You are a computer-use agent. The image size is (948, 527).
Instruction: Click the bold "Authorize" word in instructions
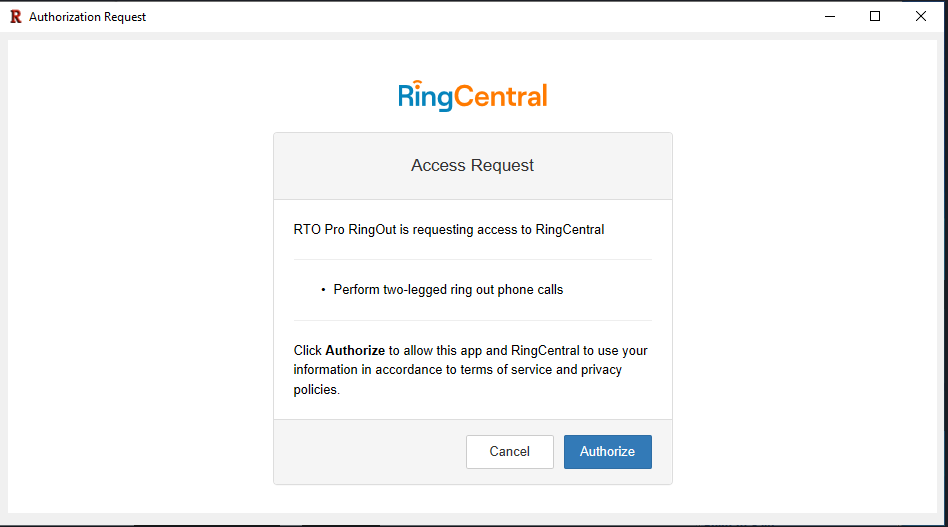pyautogui.click(x=355, y=351)
